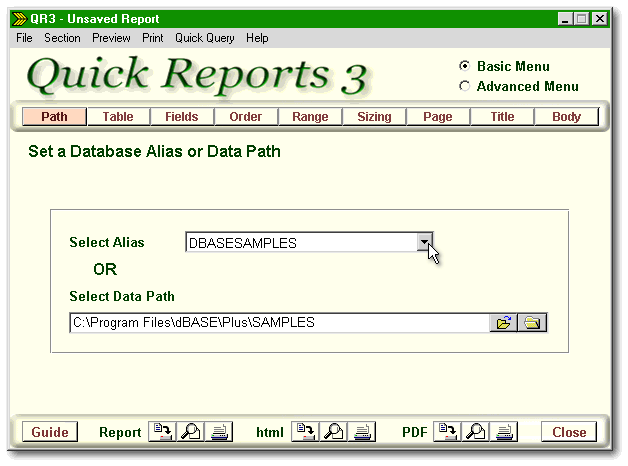Switch to the Body tab
628x466 pixels.
coord(566,116)
